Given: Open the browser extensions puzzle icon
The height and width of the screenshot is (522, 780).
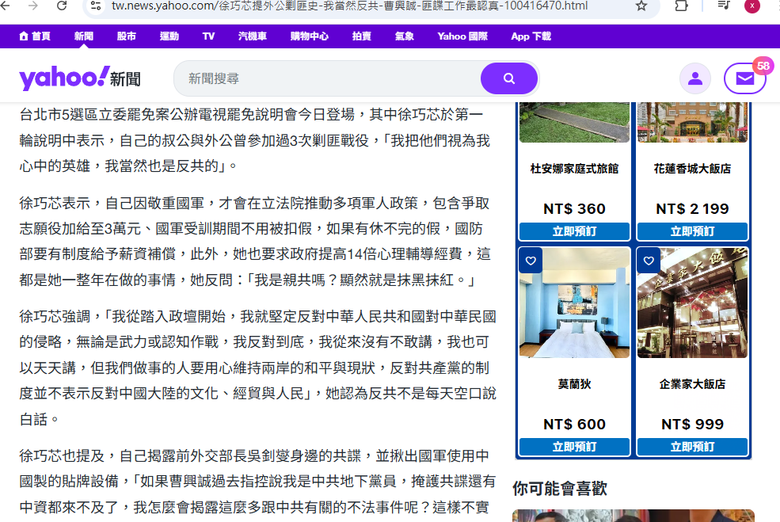Looking at the screenshot, I should 681,5.
